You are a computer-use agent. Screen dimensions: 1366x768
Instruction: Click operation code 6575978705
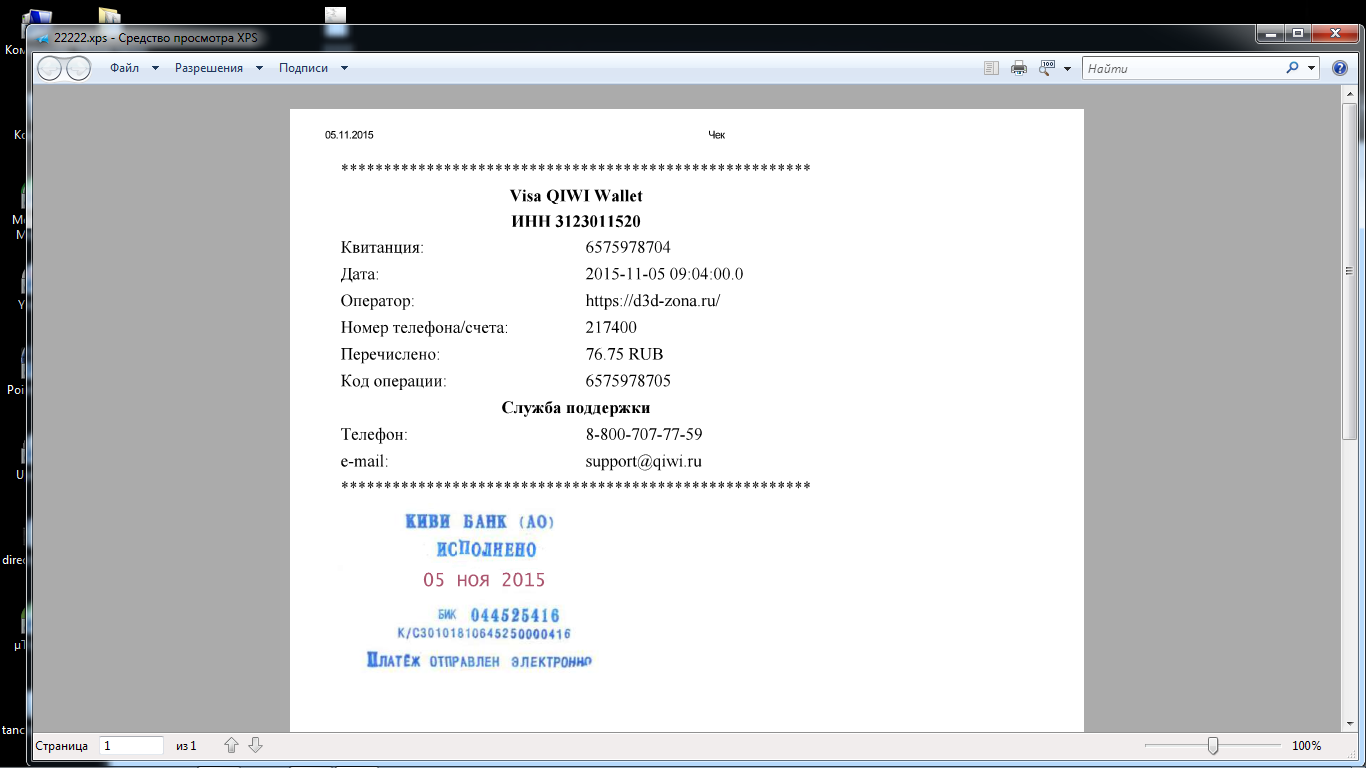628,381
